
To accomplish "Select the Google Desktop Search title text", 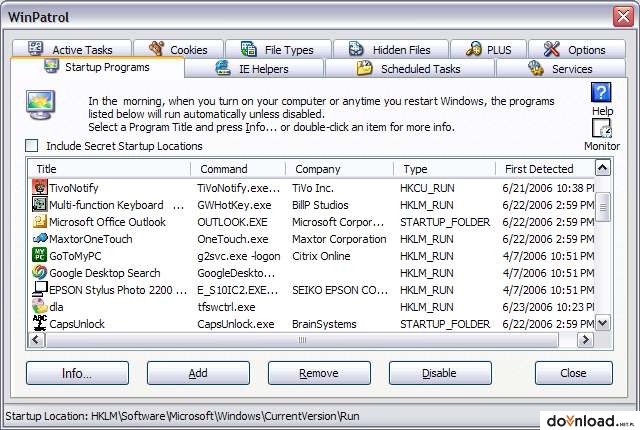I will pos(105,273).
